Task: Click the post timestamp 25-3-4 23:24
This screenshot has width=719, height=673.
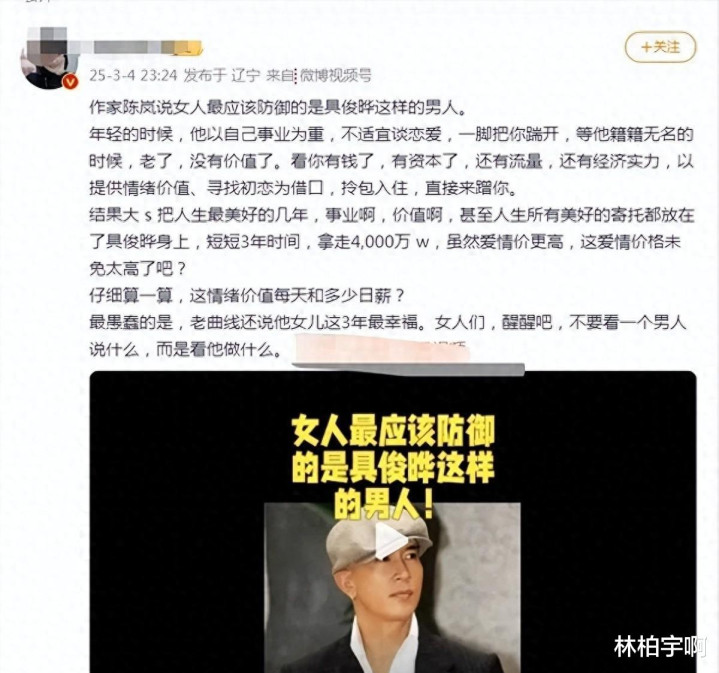Action: [x=133, y=75]
